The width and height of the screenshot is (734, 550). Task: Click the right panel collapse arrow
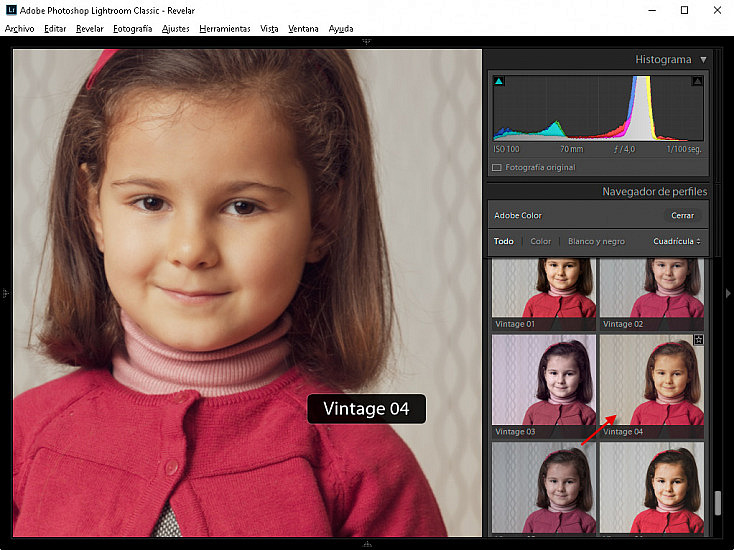pyautogui.click(x=728, y=293)
